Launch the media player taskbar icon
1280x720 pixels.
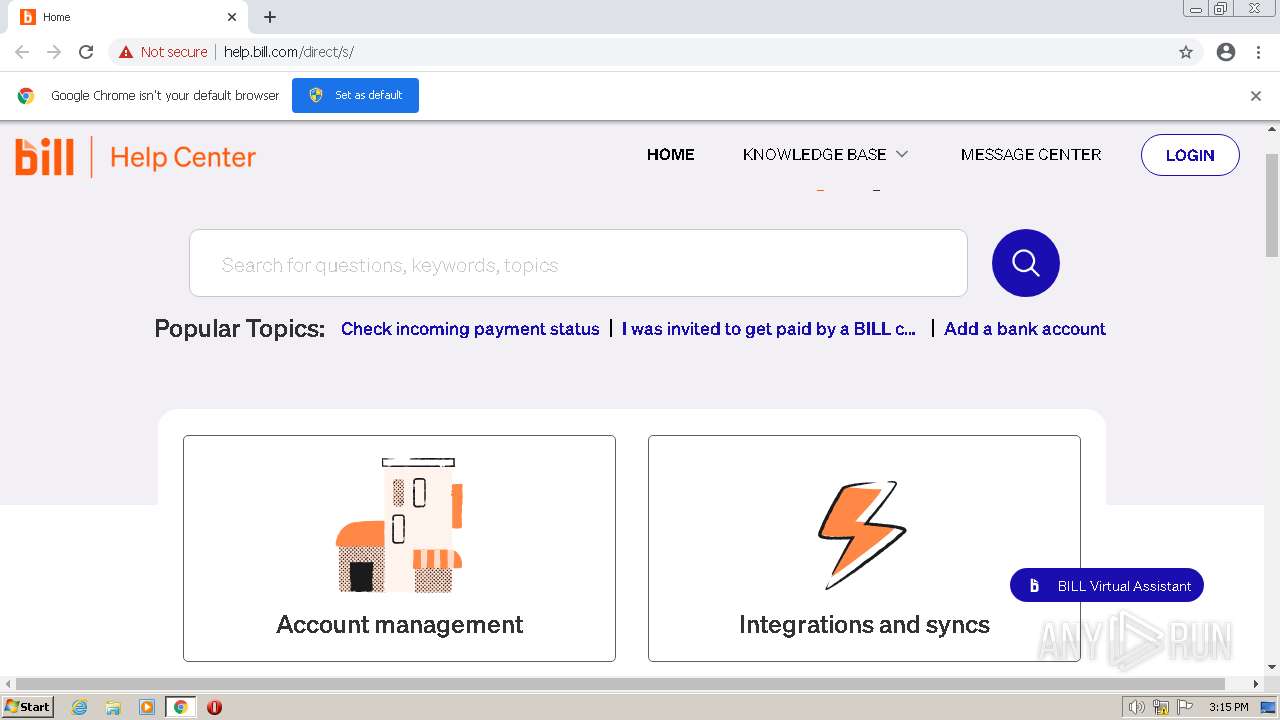[147, 707]
